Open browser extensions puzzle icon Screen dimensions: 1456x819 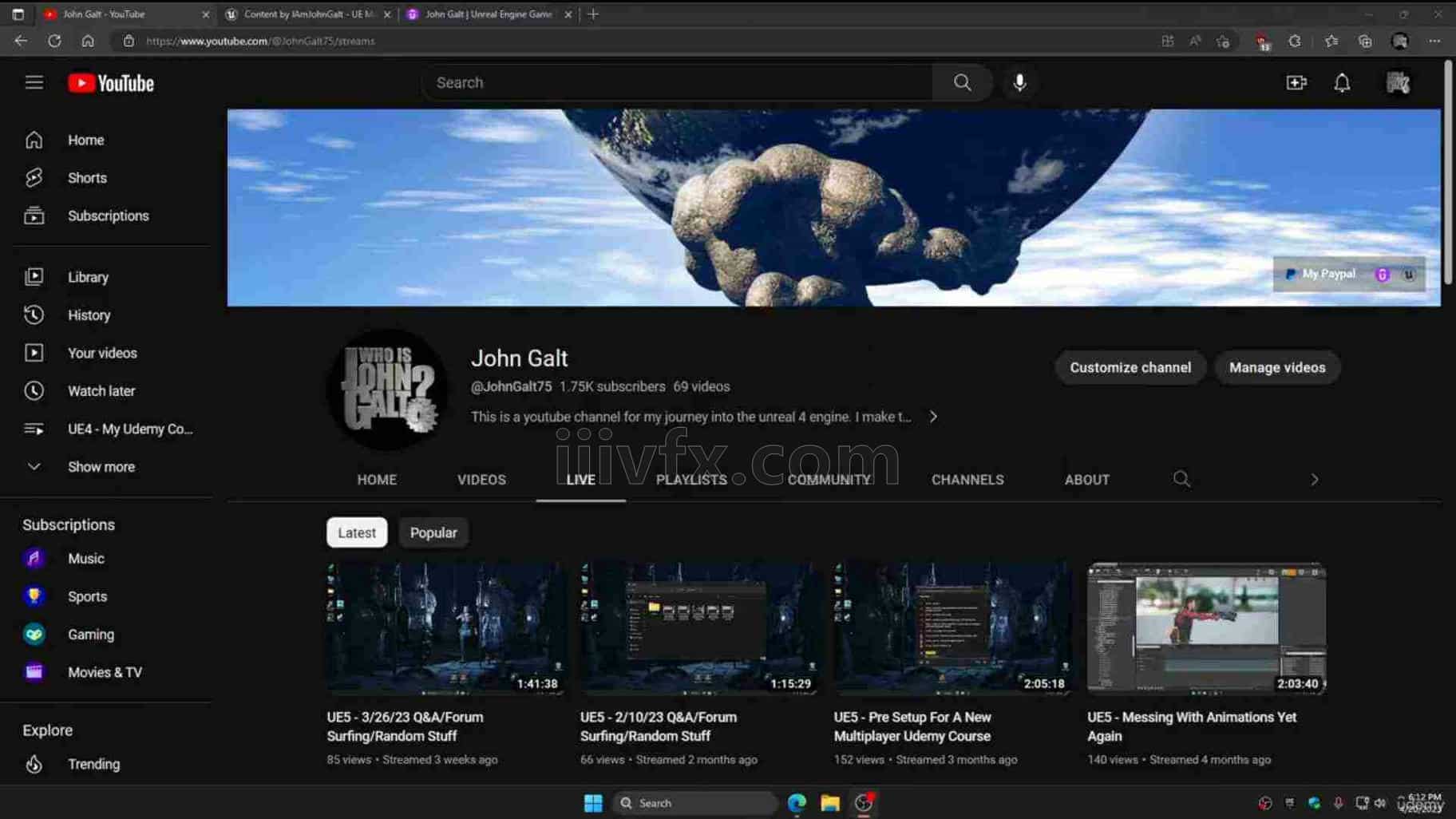coord(1294,41)
